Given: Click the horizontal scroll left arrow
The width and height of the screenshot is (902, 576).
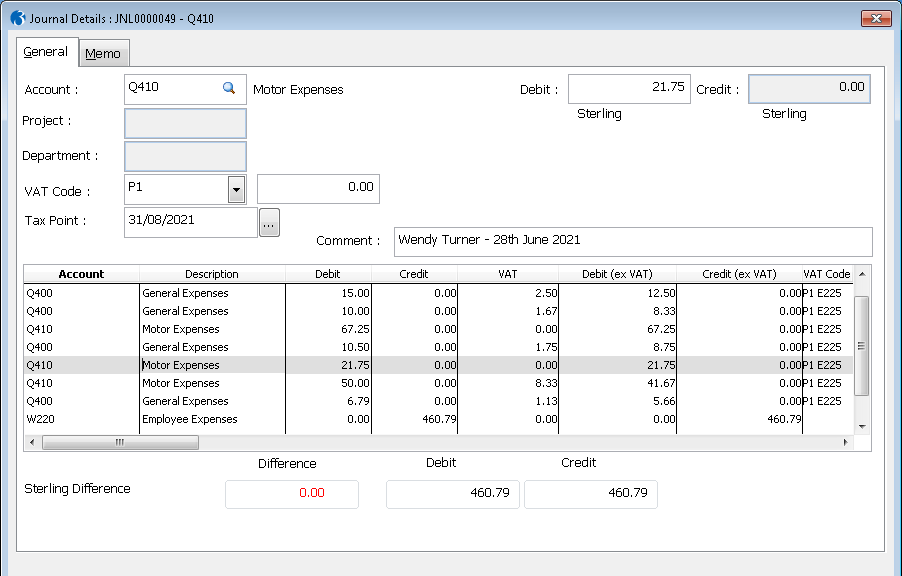Looking at the screenshot, I should 32,443.
